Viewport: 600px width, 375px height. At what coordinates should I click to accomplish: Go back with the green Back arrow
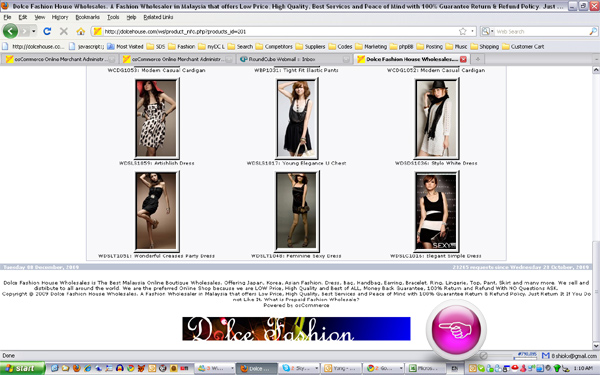pyautogui.click(x=10, y=31)
